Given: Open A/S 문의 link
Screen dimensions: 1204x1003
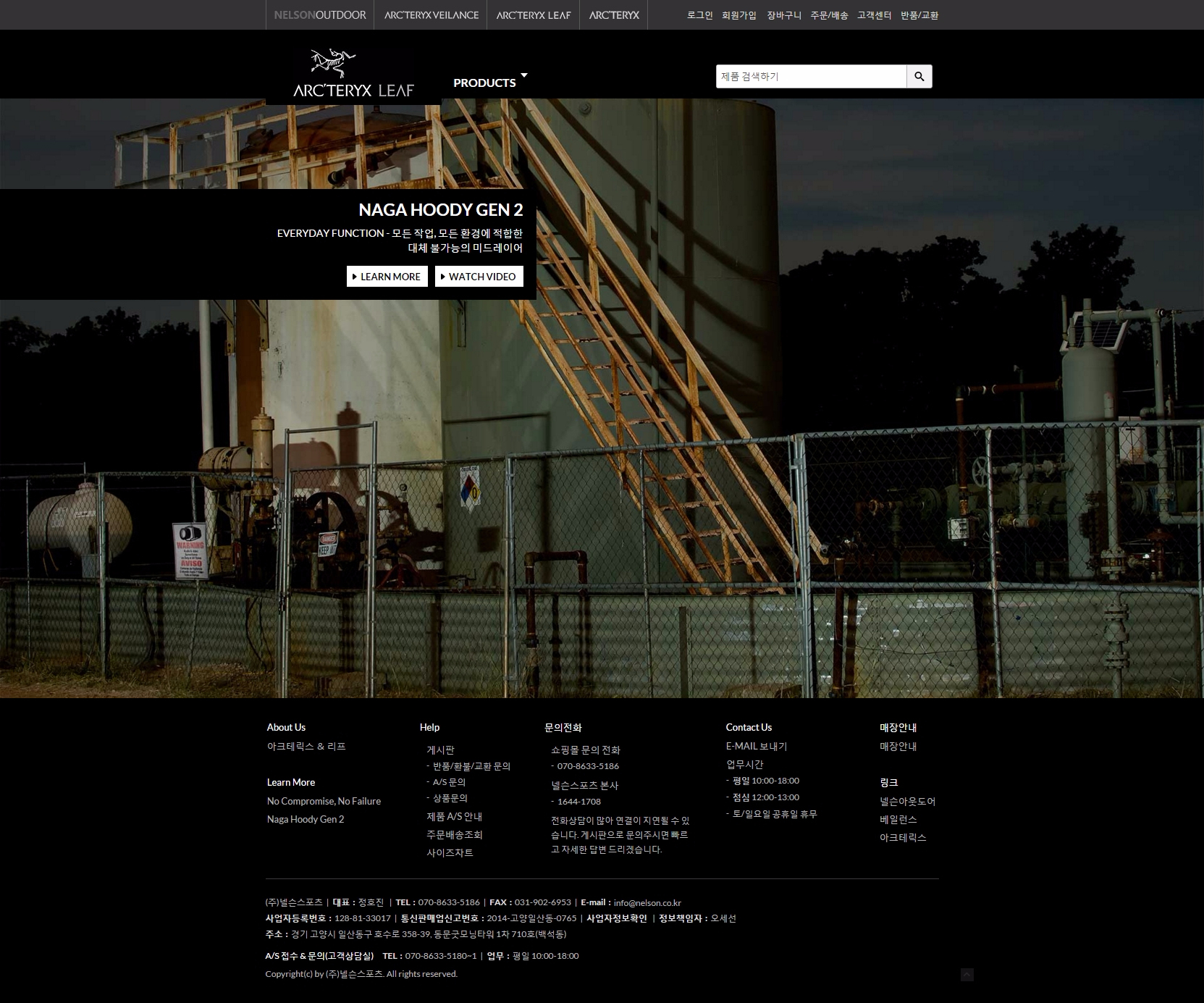Looking at the screenshot, I should [449, 782].
